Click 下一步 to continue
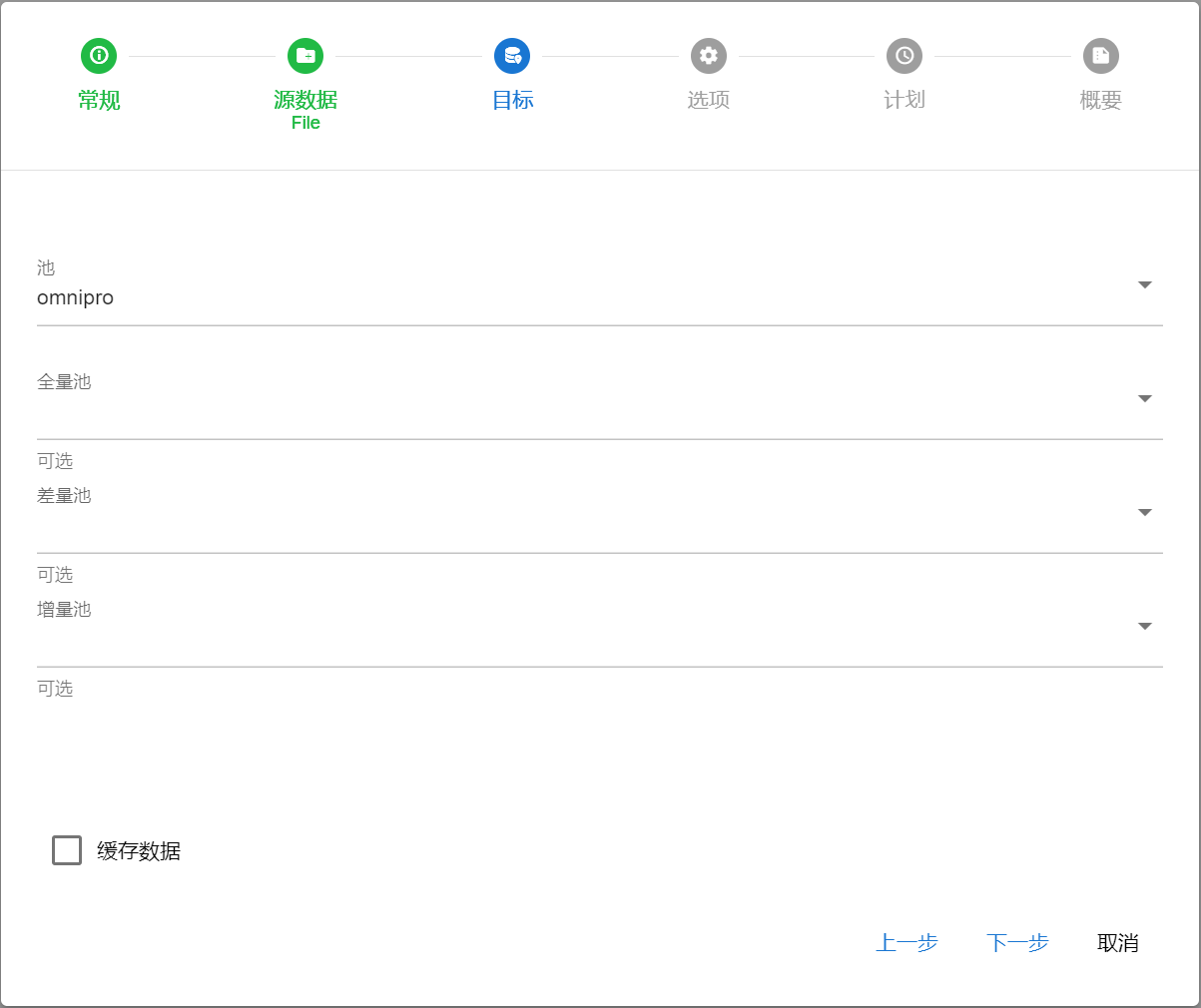 1017,943
